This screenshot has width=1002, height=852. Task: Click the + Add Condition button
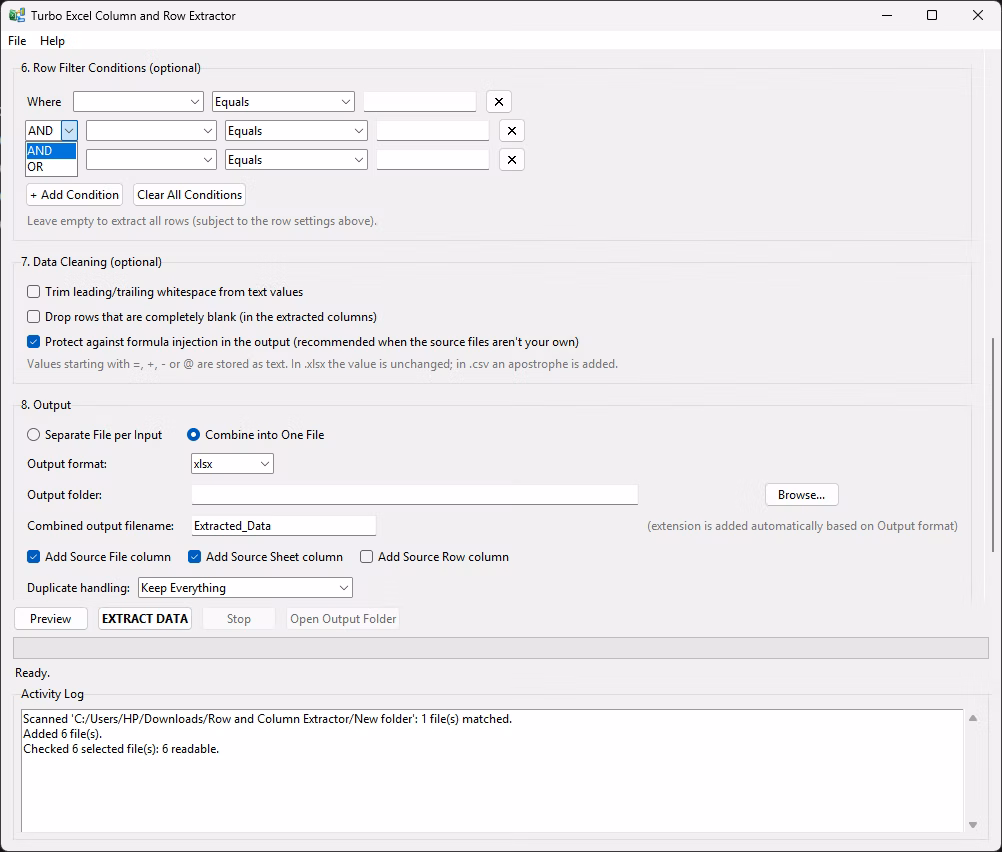(75, 195)
